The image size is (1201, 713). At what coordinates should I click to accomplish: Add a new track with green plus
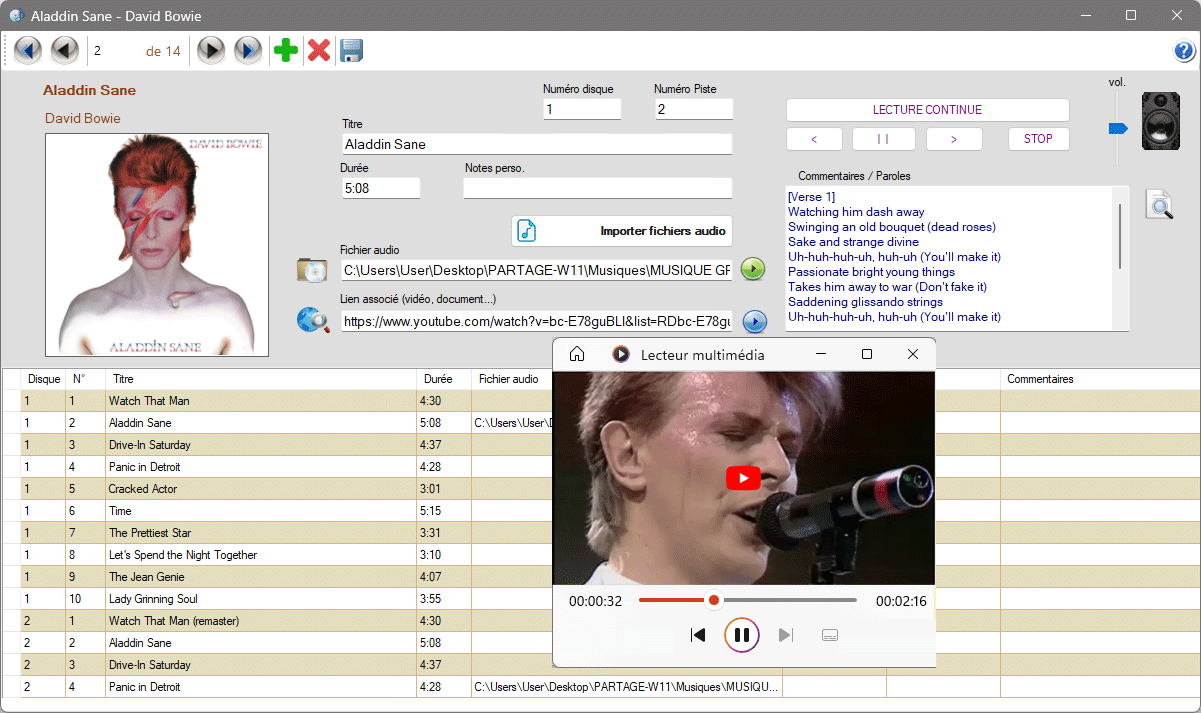pos(286,50)
